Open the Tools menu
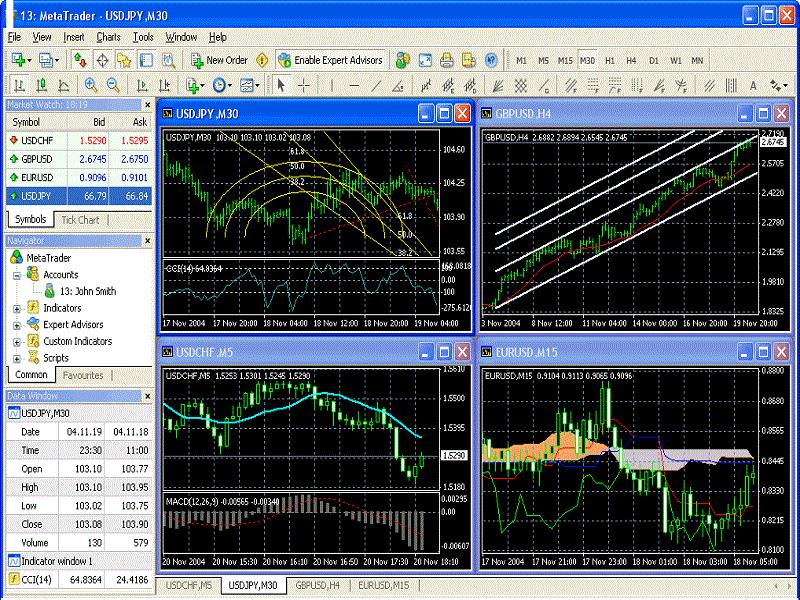800x600 pixels. (143, 37)
